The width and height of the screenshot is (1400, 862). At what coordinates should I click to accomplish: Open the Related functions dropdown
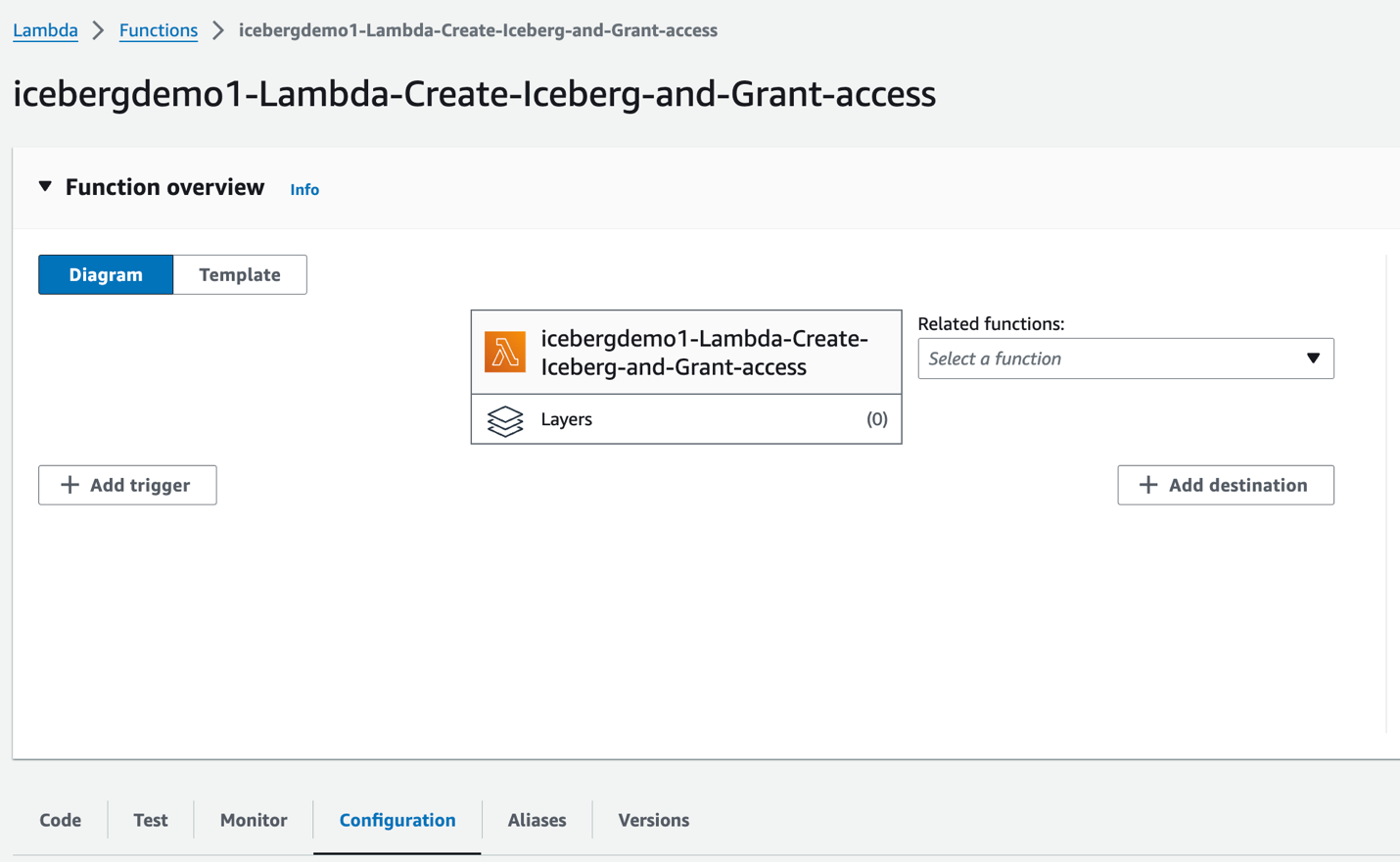1125,359
